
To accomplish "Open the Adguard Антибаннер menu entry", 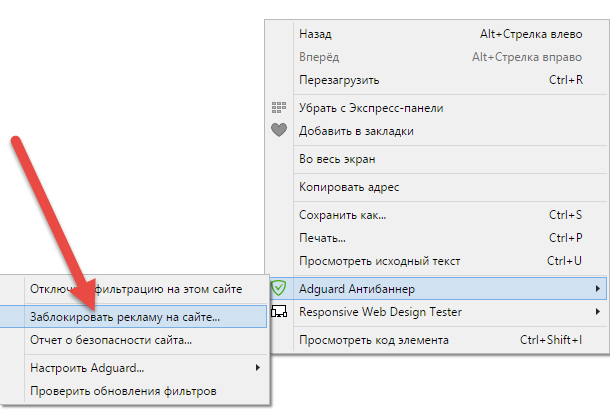I will (438, 289).
